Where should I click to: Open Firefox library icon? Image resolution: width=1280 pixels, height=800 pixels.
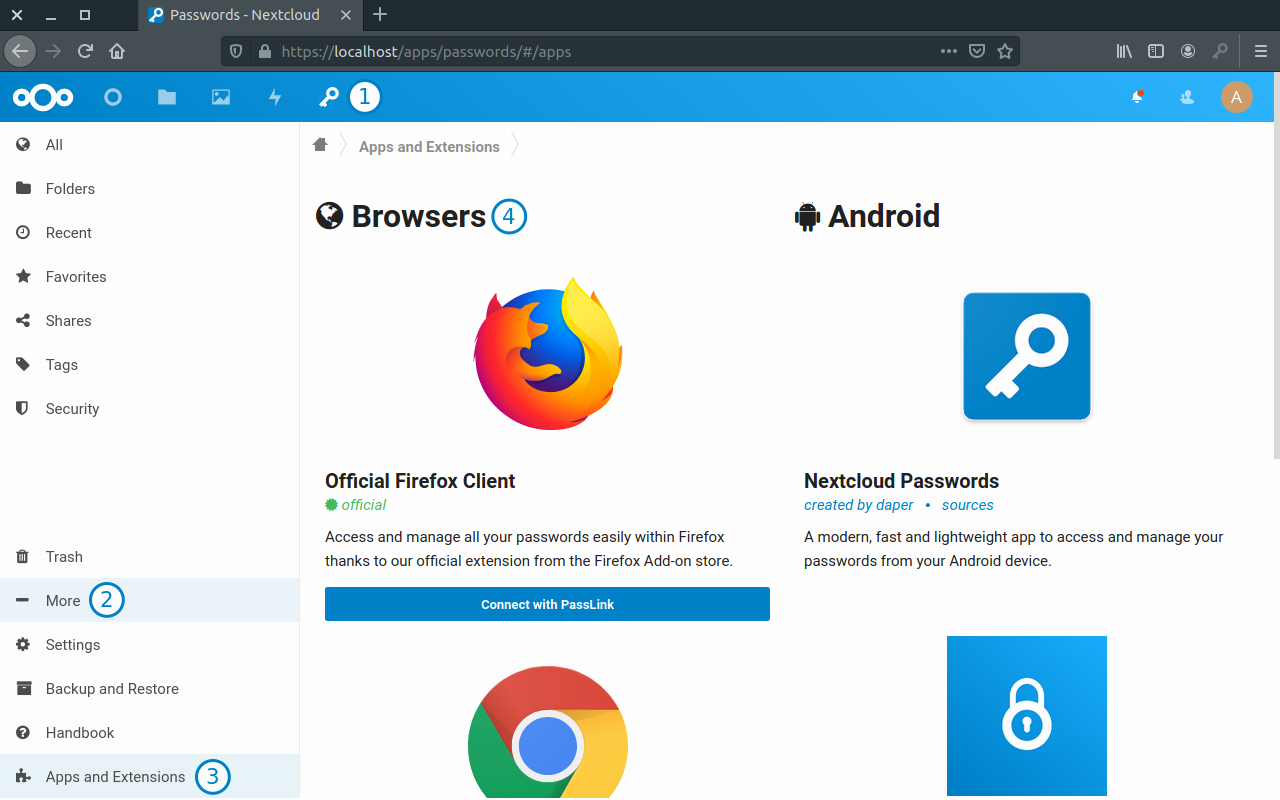point(1124,51)
